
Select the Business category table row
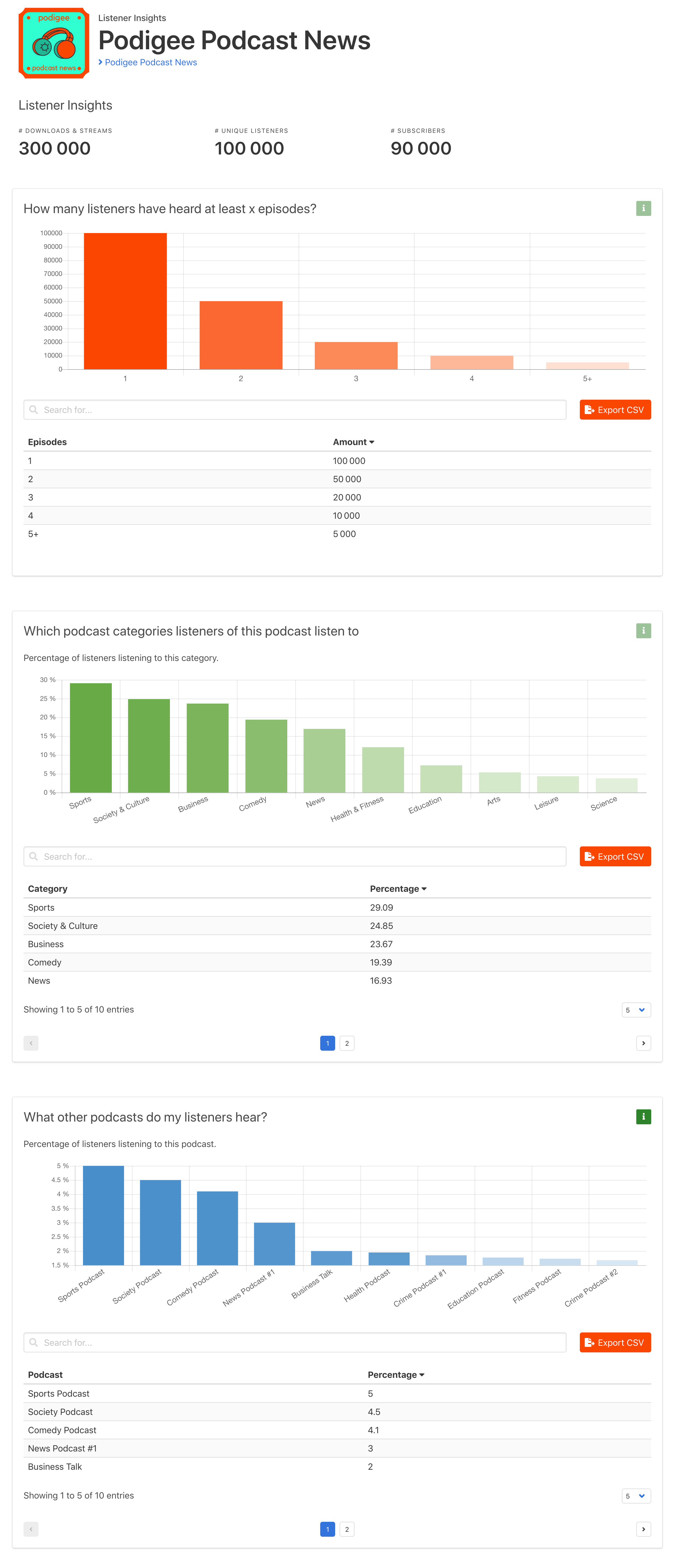[337, 944]
